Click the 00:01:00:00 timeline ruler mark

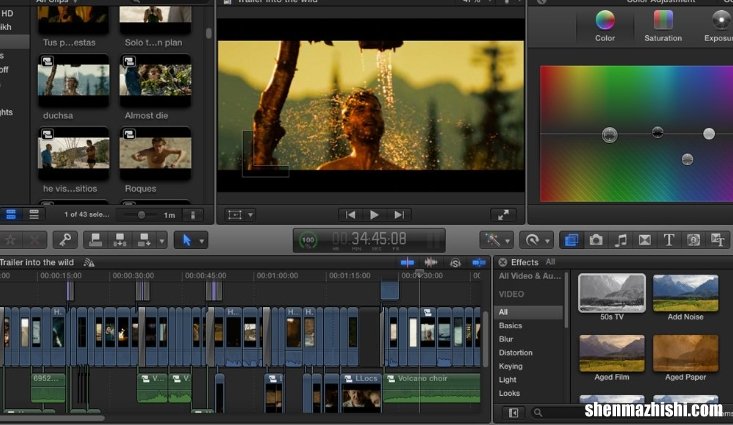coord(277,276)
